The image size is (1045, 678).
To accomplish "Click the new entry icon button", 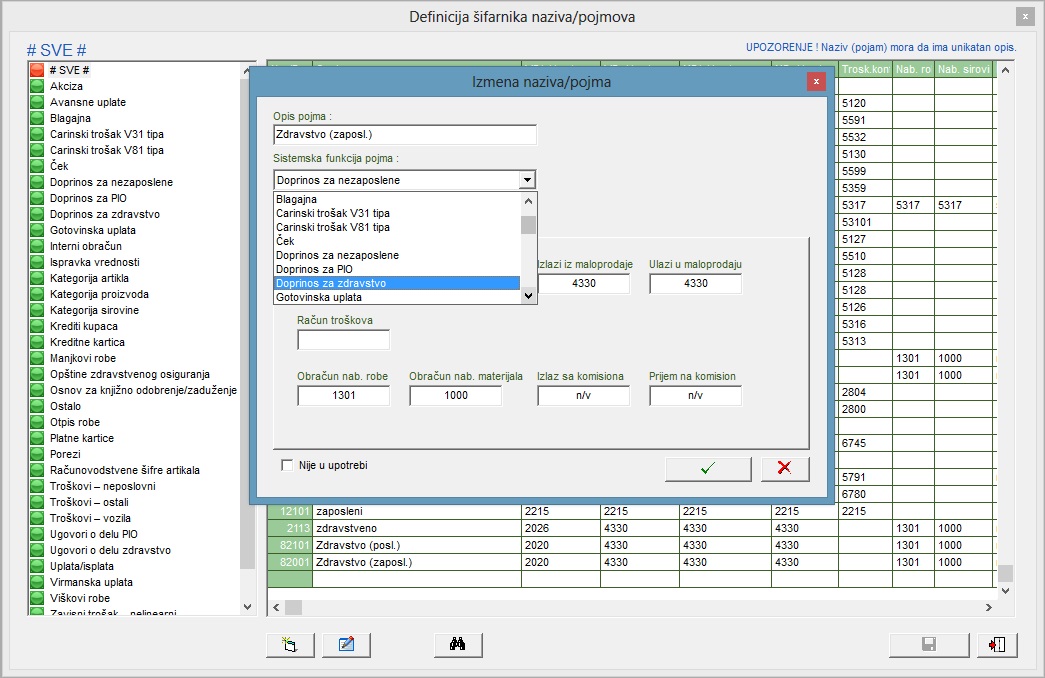I will (x=290, y=644).
